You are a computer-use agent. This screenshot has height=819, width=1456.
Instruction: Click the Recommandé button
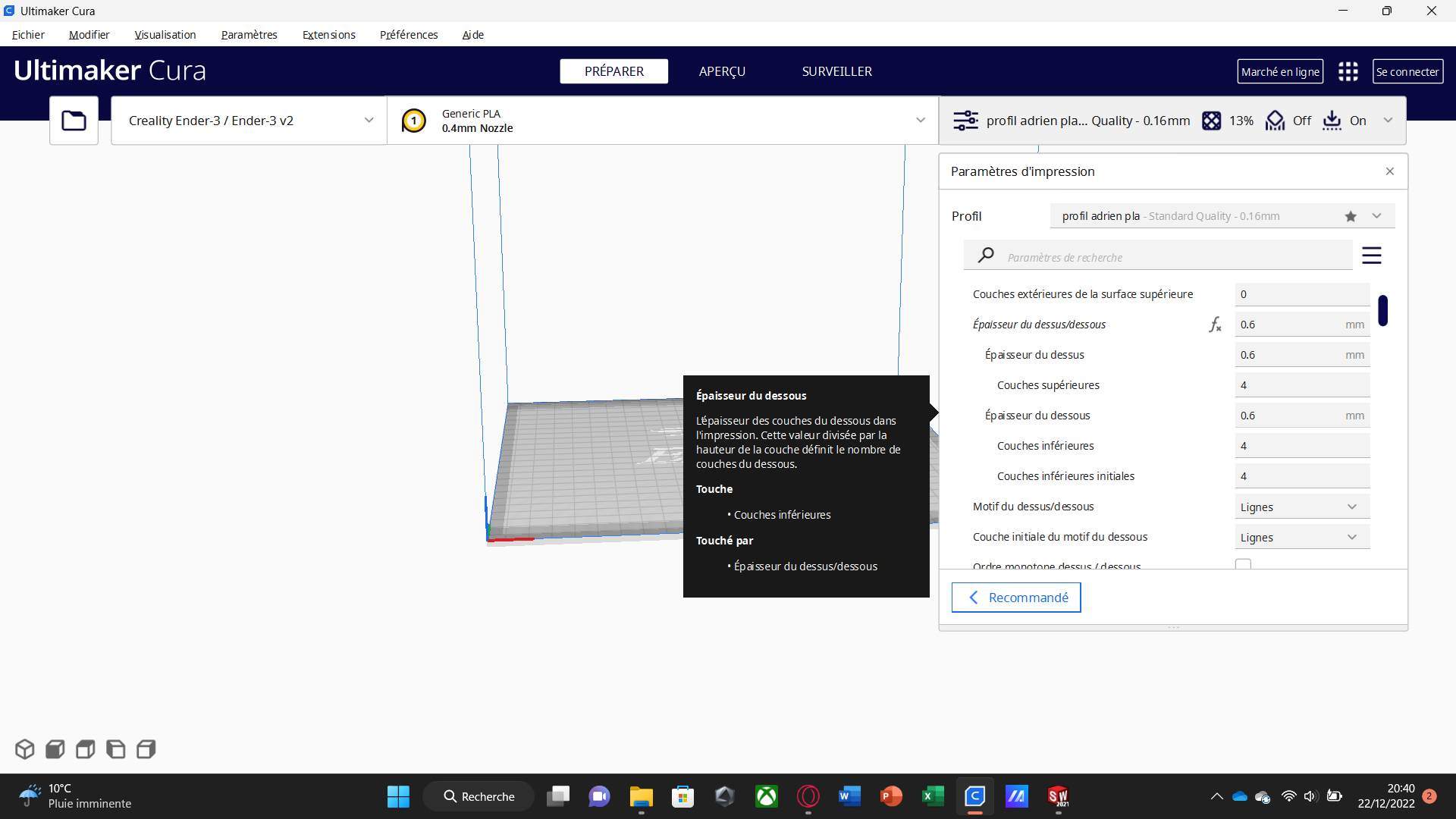point(1016,598)
